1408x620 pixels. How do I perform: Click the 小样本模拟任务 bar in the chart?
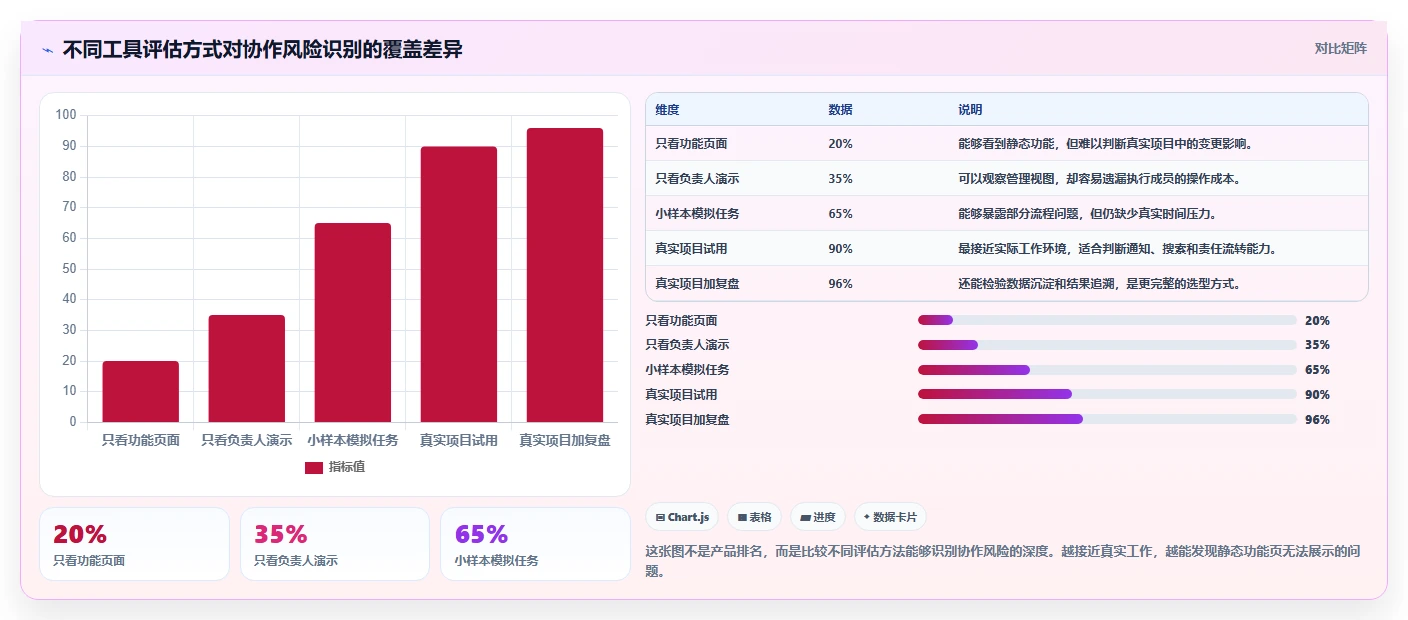tap(353, 322)
